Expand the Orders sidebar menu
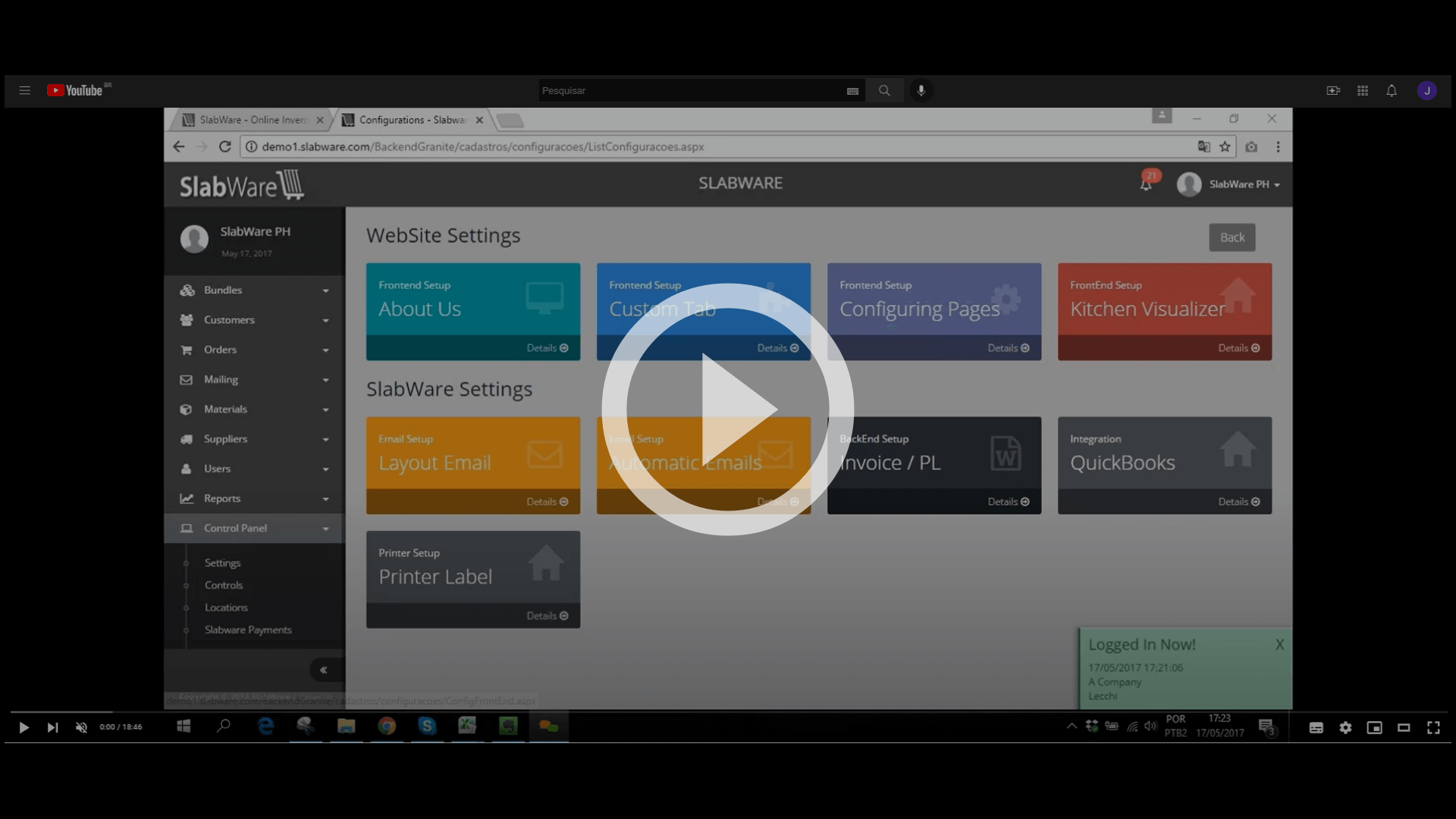Image resolution: width=1456 pixels, height=819 pixels. pyautogui.click(x=254, y=350)
